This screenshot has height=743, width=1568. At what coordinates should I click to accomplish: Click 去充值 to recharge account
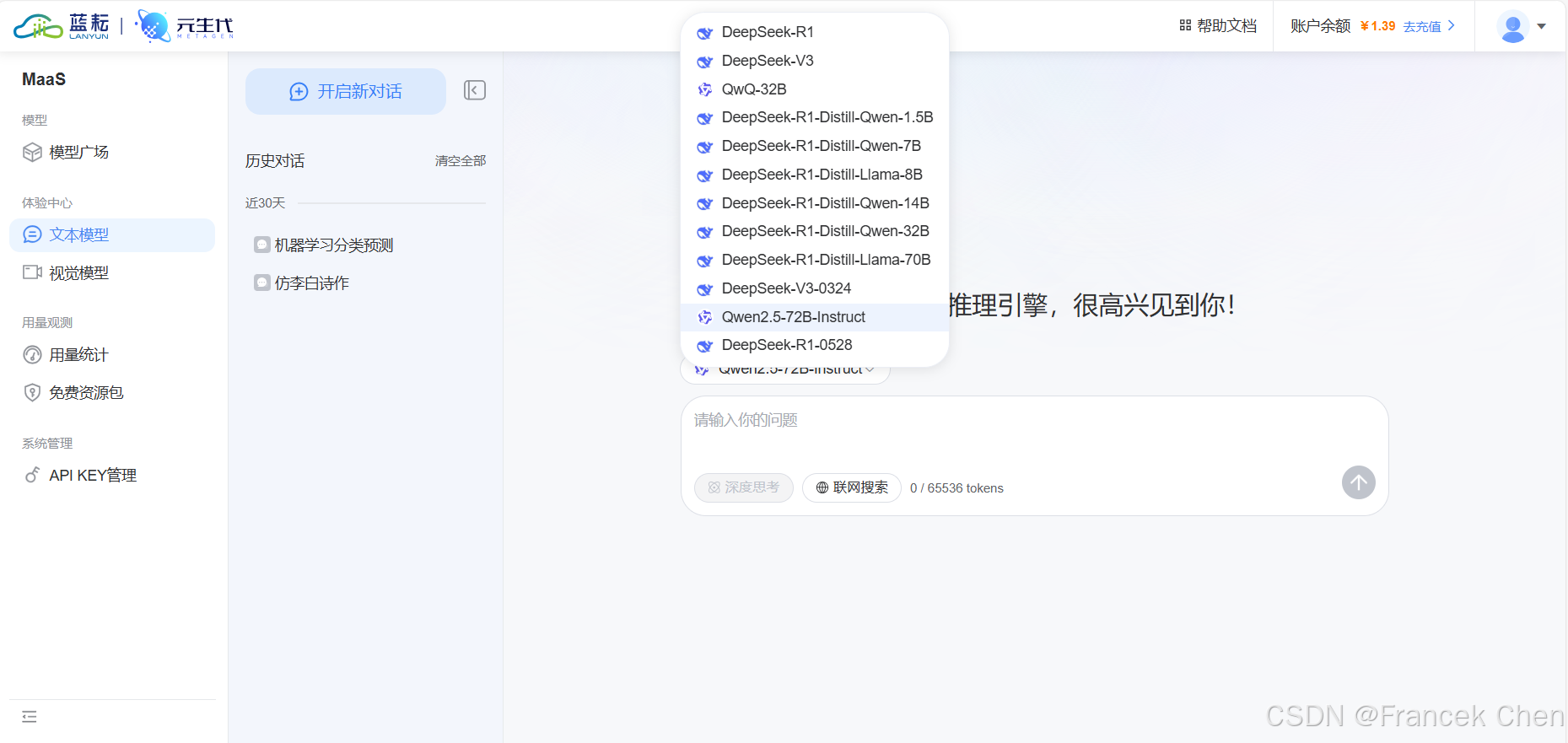(x=1422, y=26)
